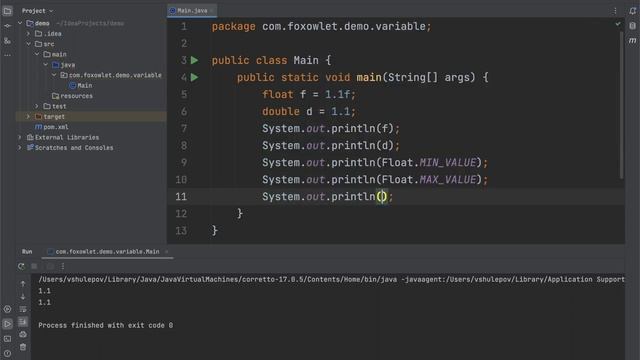Open the Database tool window icon
The height and width of the screenshot is (360, 640).
[x=632, y=26]
